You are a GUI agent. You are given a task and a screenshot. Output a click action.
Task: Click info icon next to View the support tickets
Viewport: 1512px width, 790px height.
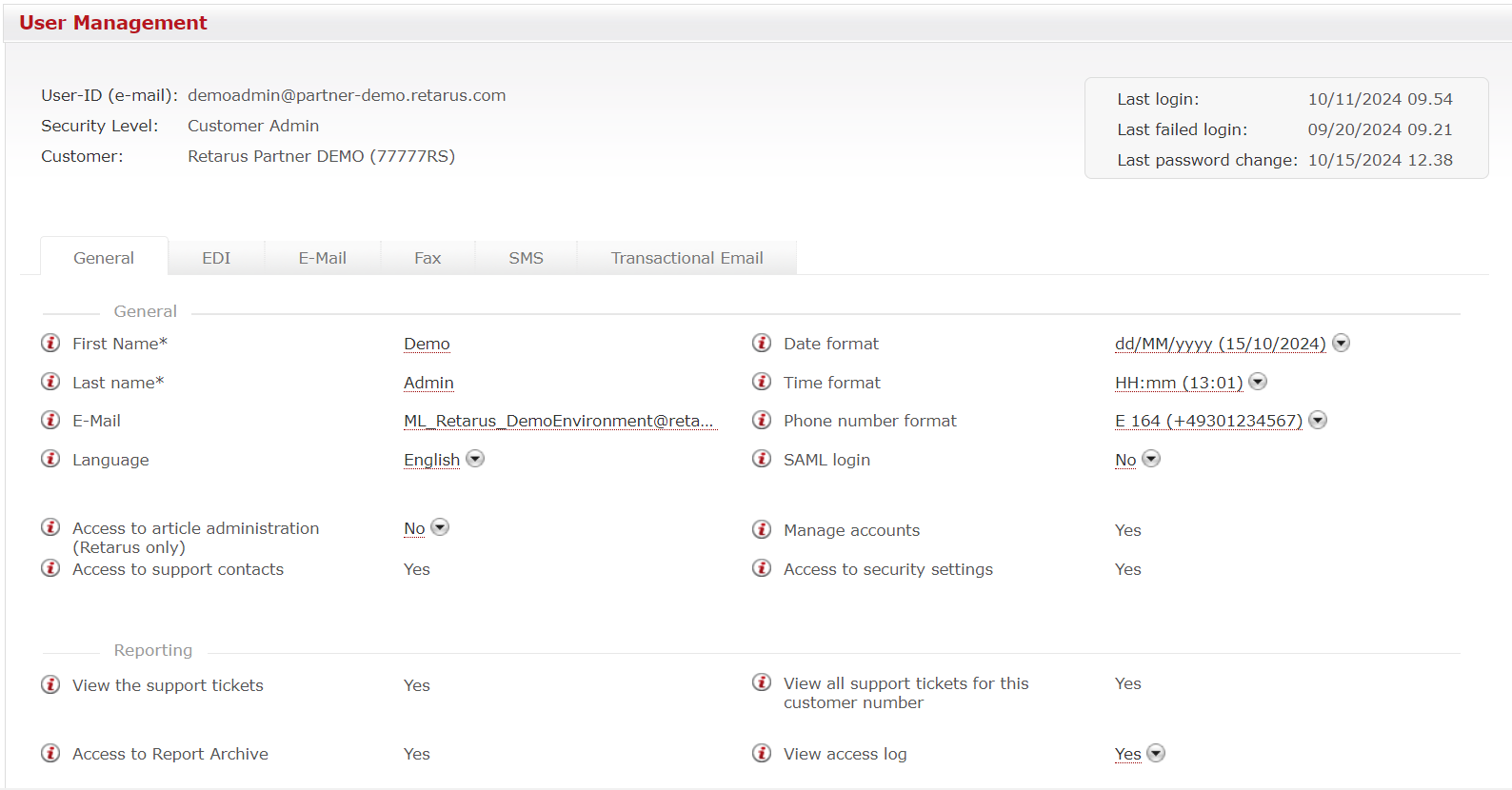50,684
